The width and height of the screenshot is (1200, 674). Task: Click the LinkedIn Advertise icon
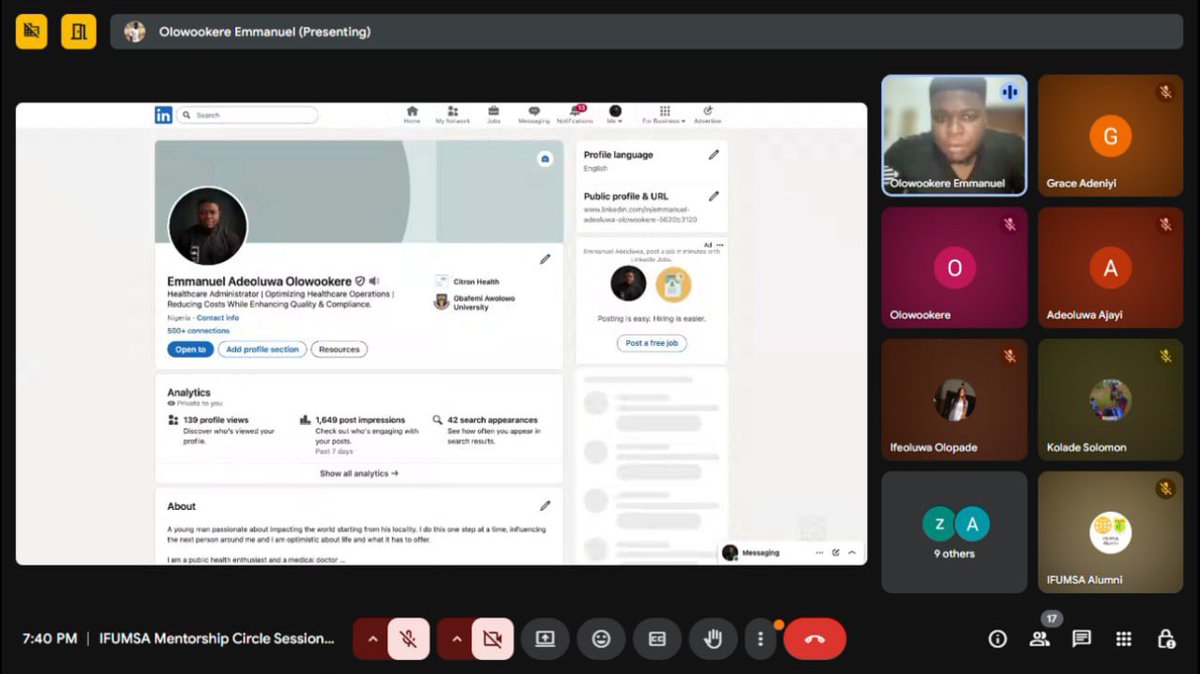(x=708, y=115)
